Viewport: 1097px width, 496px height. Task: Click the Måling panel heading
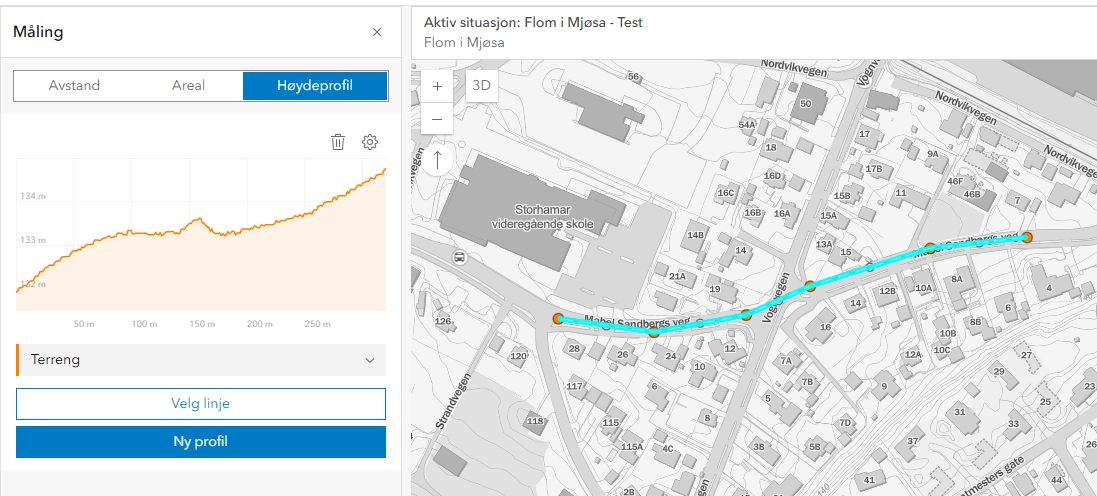(x=38, y=31)
